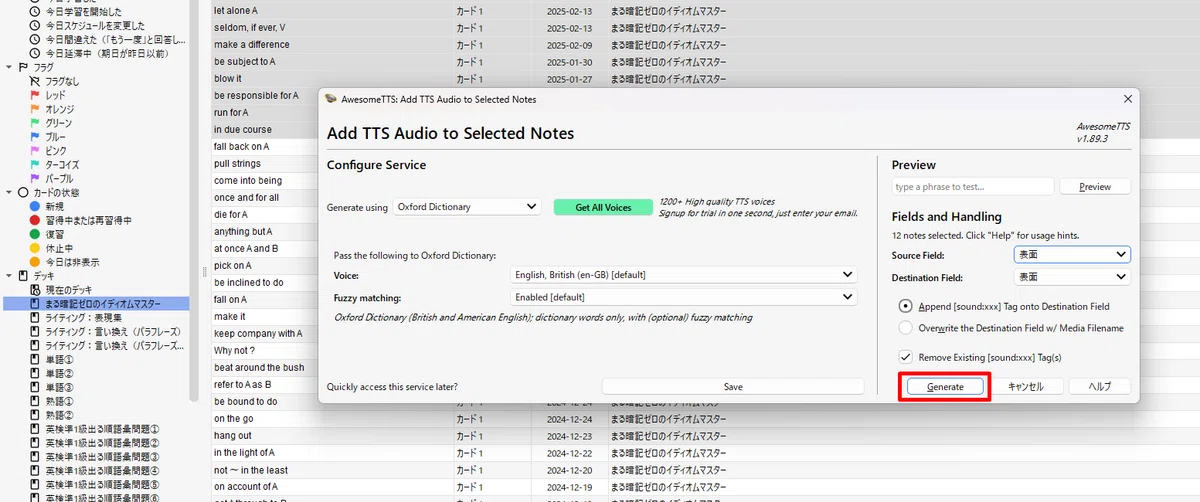Click clock icon for 今日間違えた filter
This screenshot has height=502, width=1200.
point(36,40)
